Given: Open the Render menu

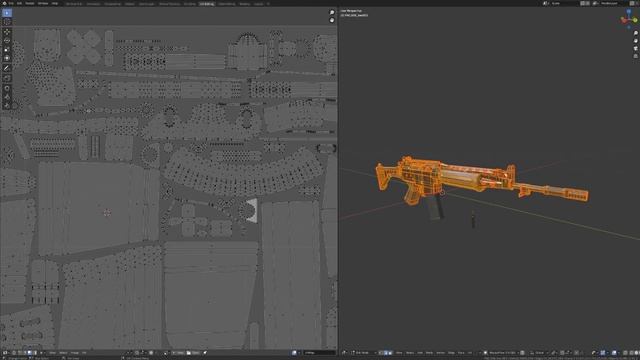Looking at the screenshot, I should (30, 3).
